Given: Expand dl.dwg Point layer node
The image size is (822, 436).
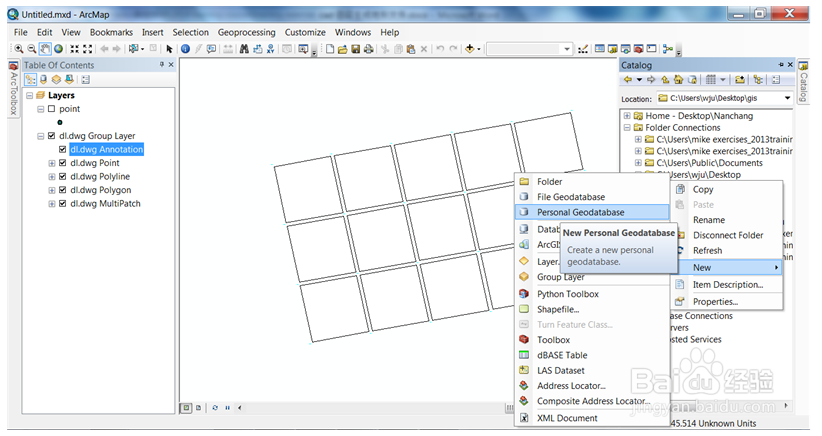Looking at the screenshot, I should [x=51, y=163].
